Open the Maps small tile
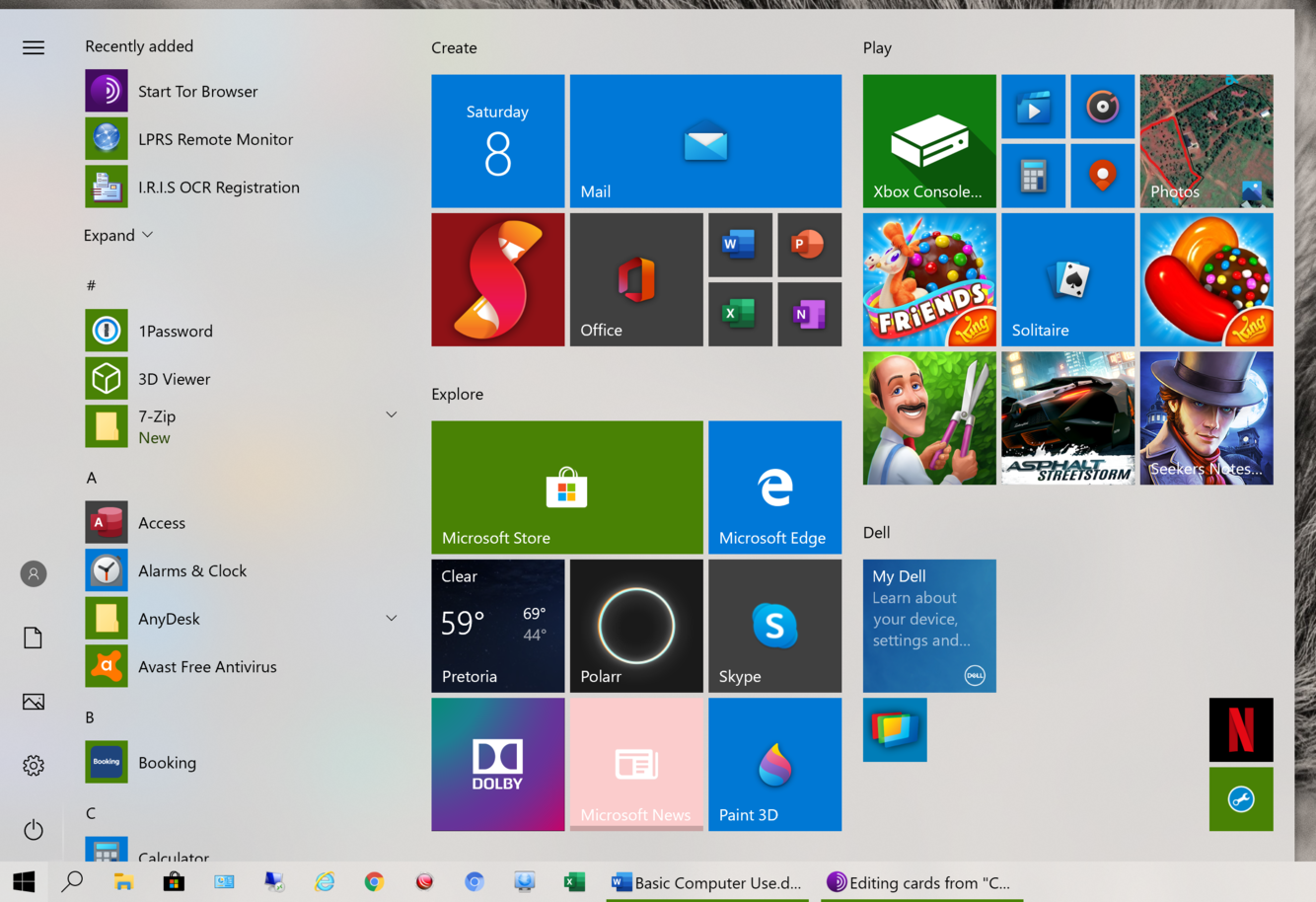The width and height of the screenshot is (1316, 902). pyautogui.click(x=1102, y=176)
